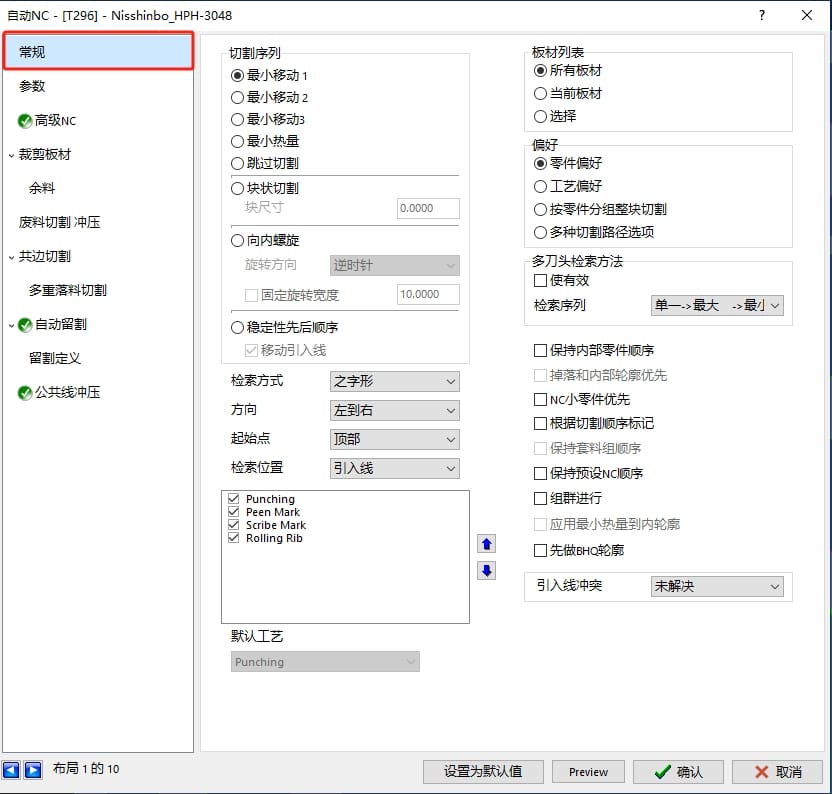This screenshot has height=794, width=832.
Task: Click the 设置为默认值 button
Action: point(483,772)
